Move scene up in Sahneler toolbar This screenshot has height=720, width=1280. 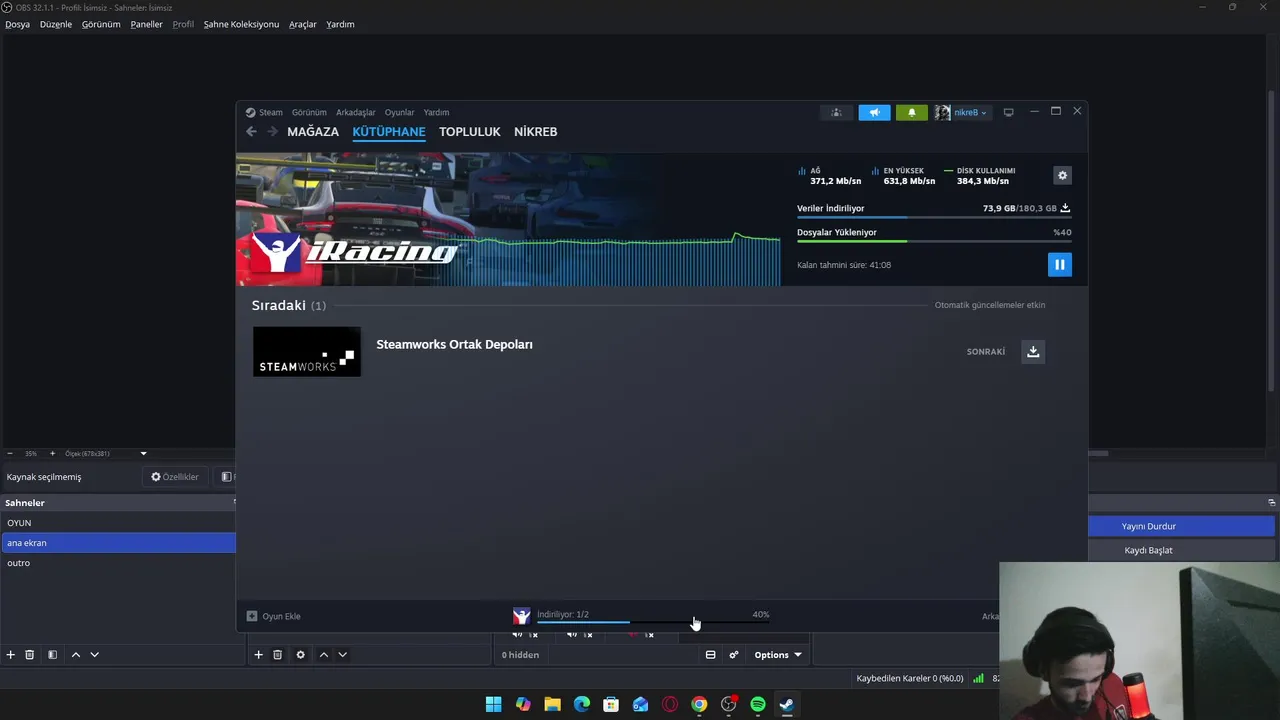point(75,655)
